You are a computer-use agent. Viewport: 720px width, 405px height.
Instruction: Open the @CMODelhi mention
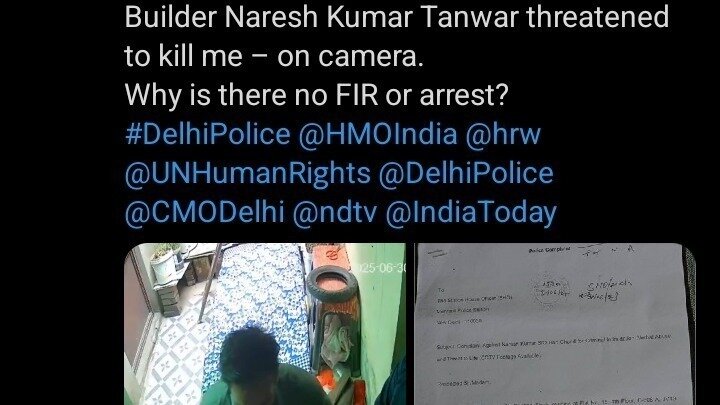tap(204, 213)
